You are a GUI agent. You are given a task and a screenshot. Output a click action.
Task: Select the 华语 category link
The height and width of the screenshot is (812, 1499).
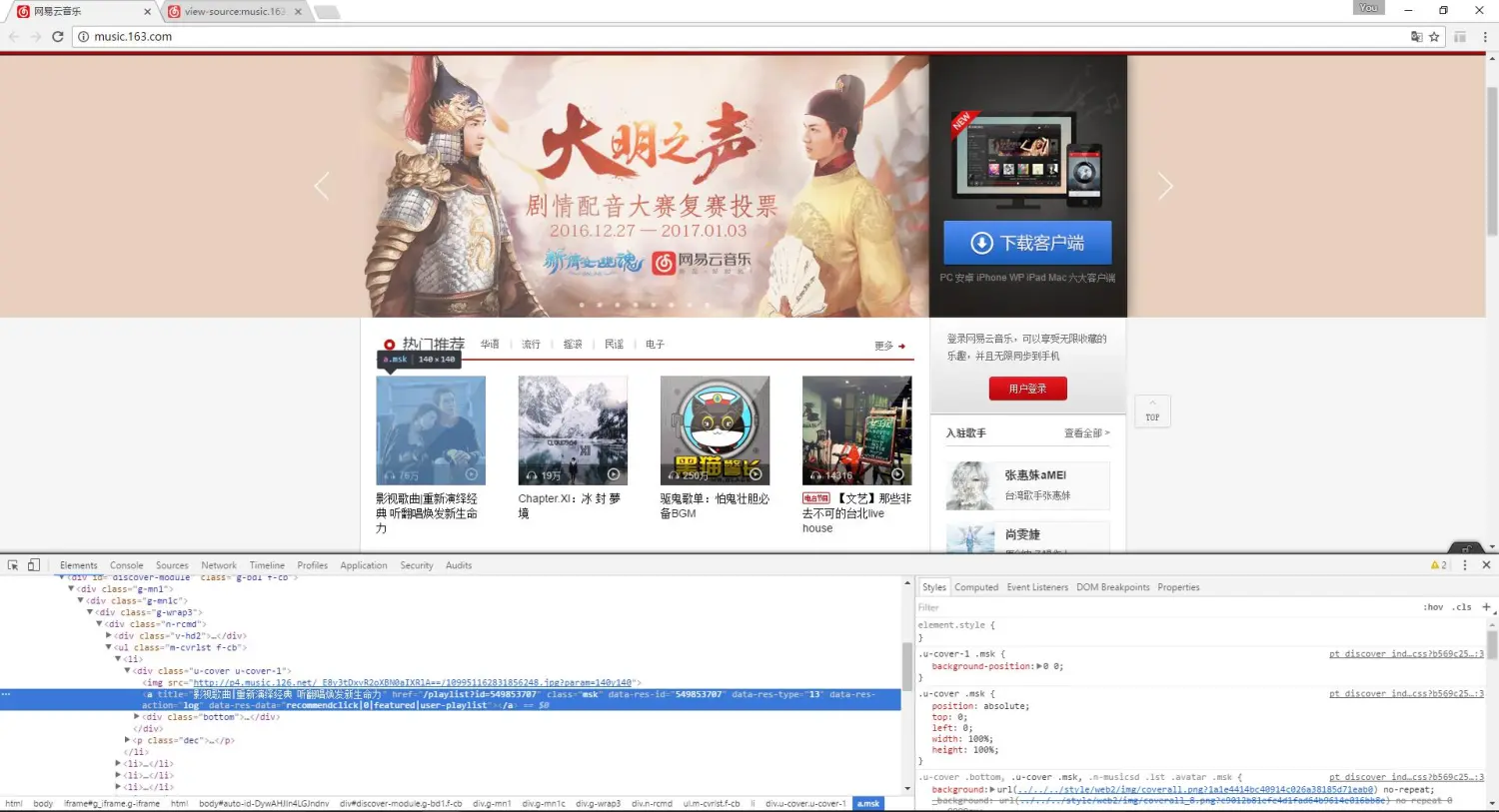pos(490,344)
